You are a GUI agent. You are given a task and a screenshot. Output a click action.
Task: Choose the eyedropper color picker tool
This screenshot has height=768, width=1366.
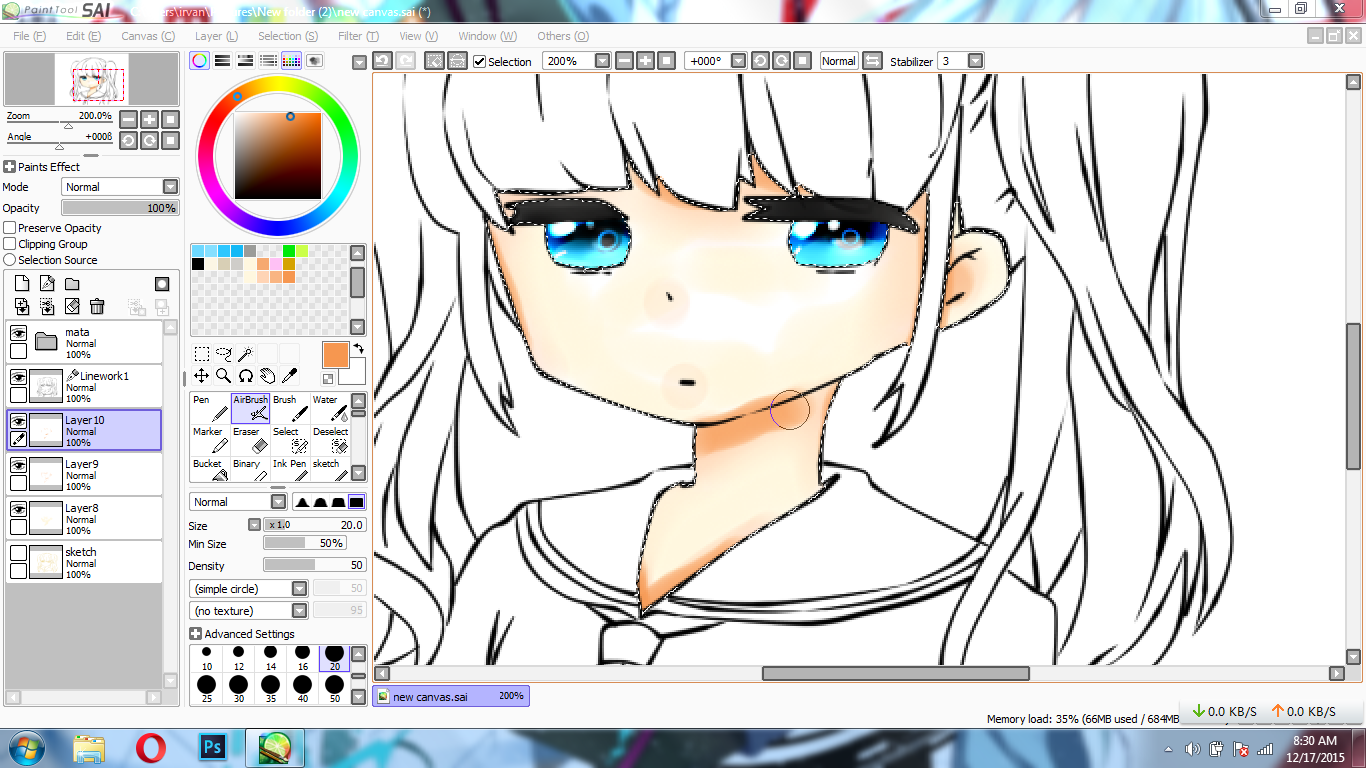pyautogui.click(x=290, y=376)
